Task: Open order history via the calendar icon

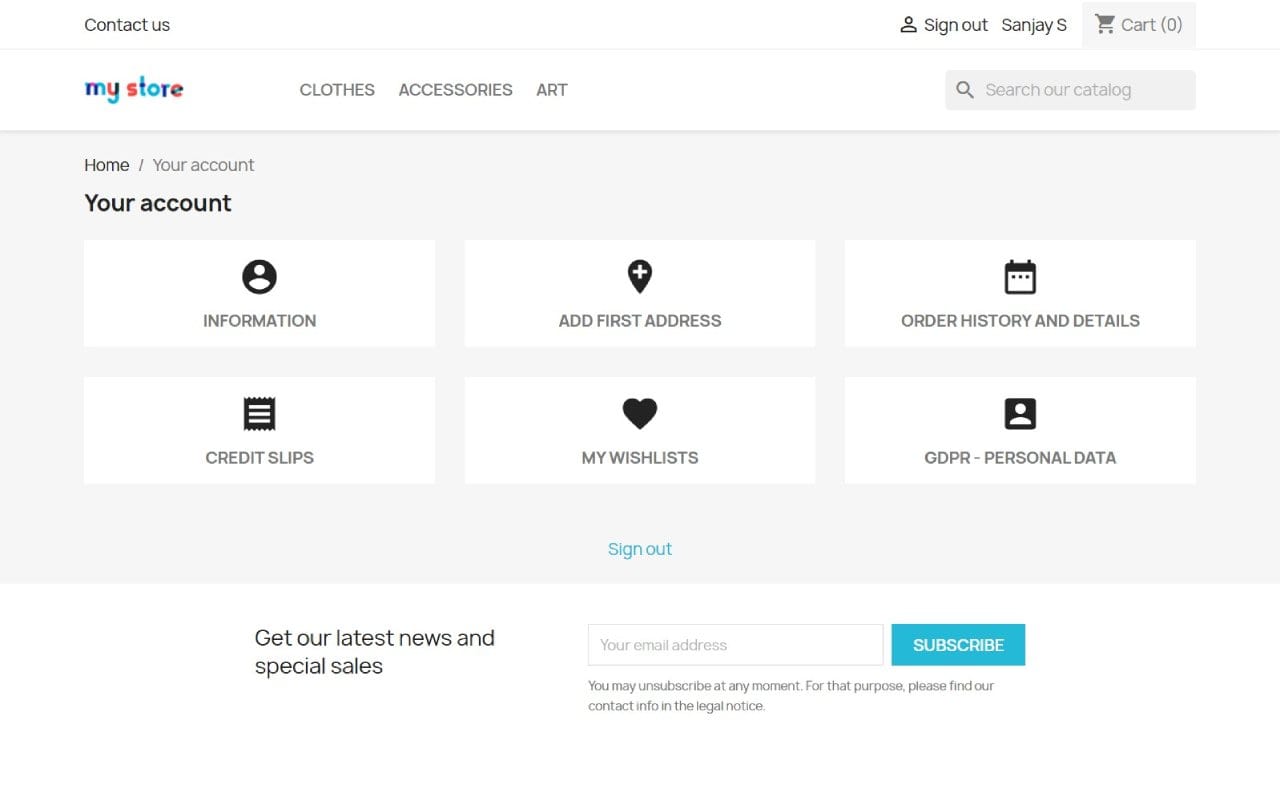Action: pos(1019,277)
